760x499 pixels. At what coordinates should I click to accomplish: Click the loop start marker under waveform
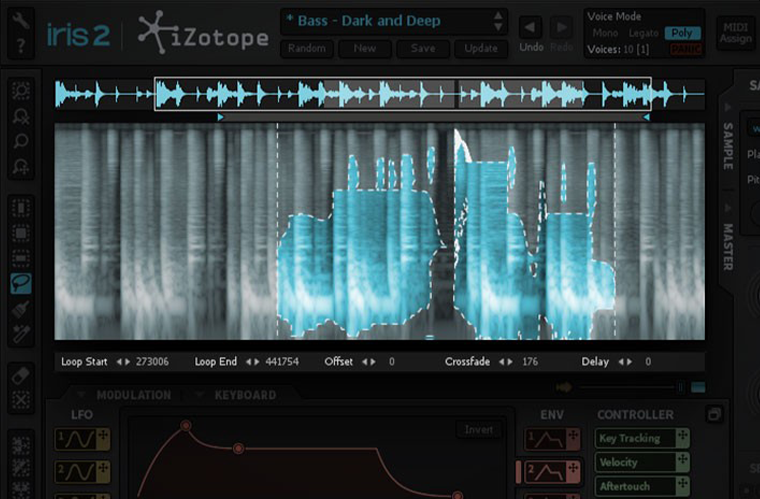click(x=221, y=117)
